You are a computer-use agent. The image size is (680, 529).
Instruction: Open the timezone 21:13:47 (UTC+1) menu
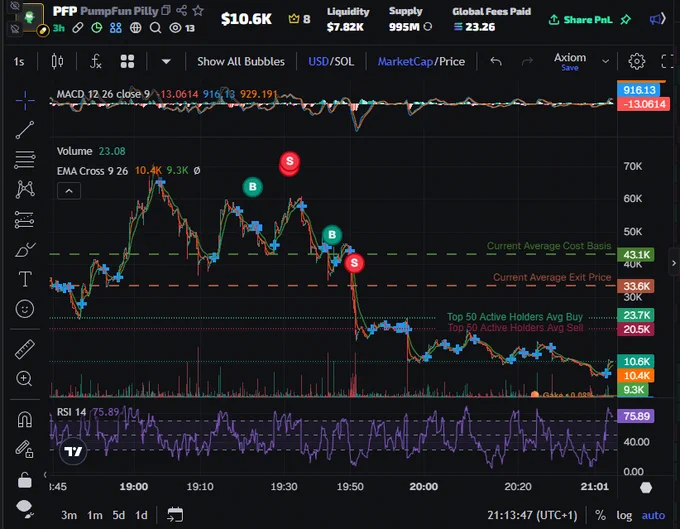(532, 515)
